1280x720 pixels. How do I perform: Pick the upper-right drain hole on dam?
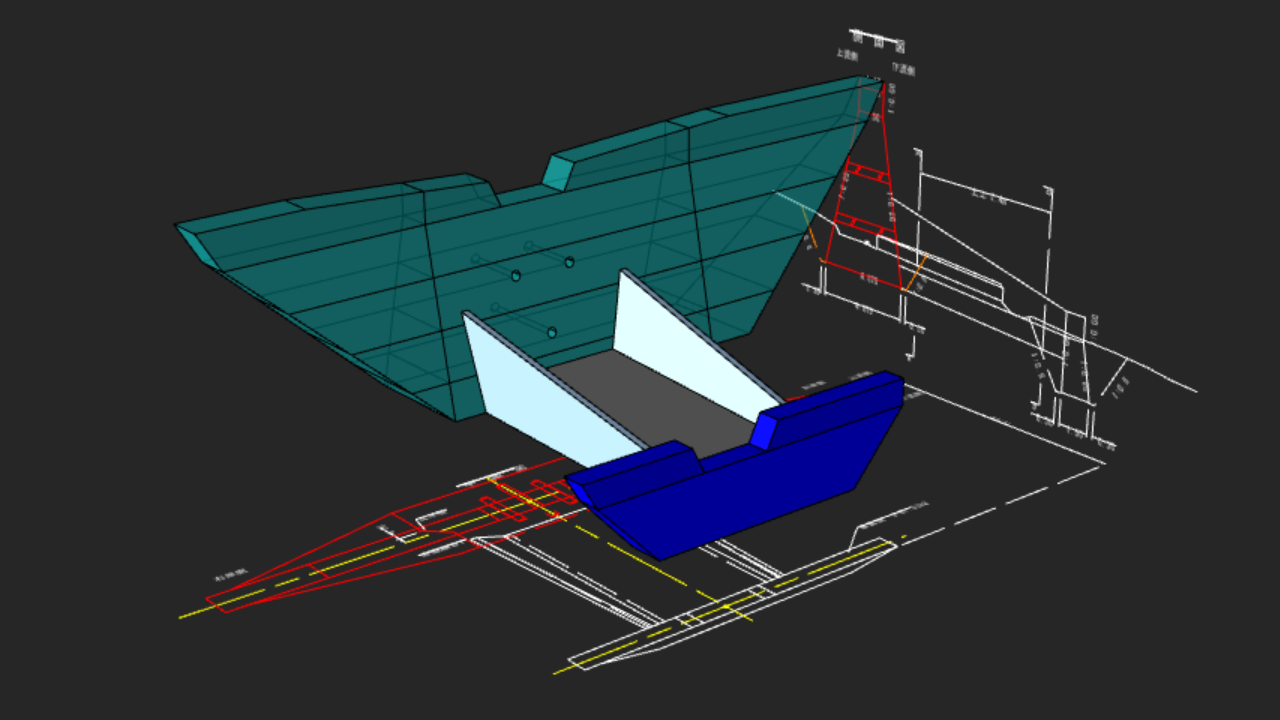[569, 262]
